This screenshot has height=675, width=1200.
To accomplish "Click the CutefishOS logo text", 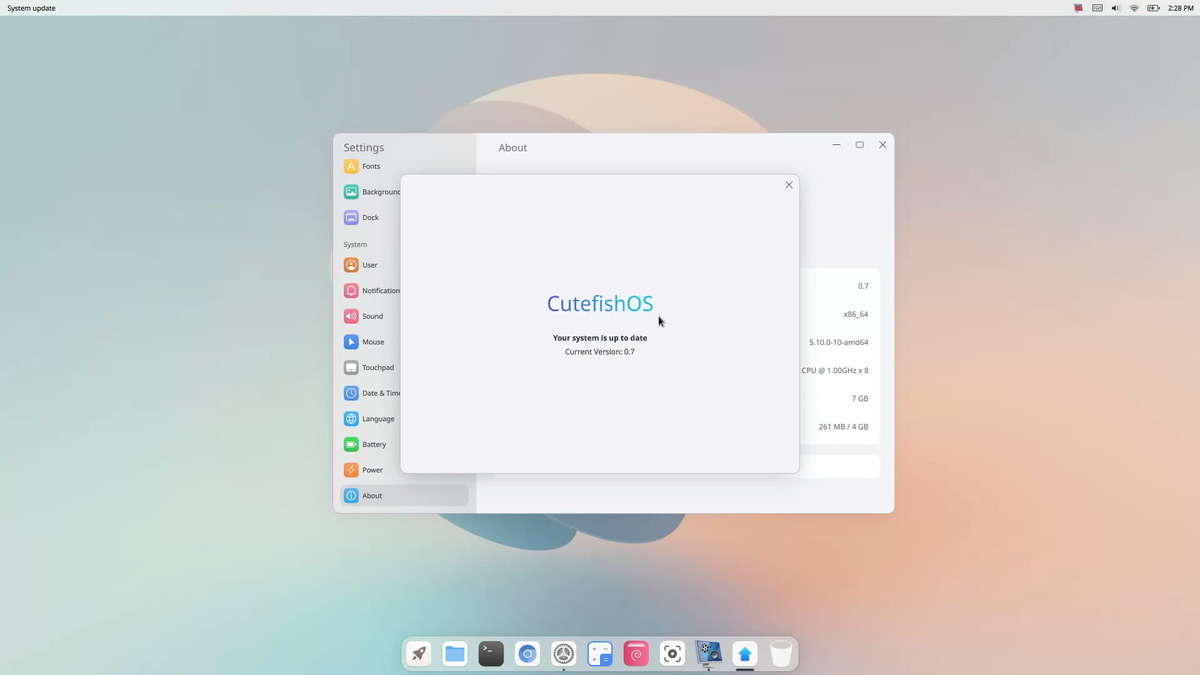I will click(x=600, y=304).
